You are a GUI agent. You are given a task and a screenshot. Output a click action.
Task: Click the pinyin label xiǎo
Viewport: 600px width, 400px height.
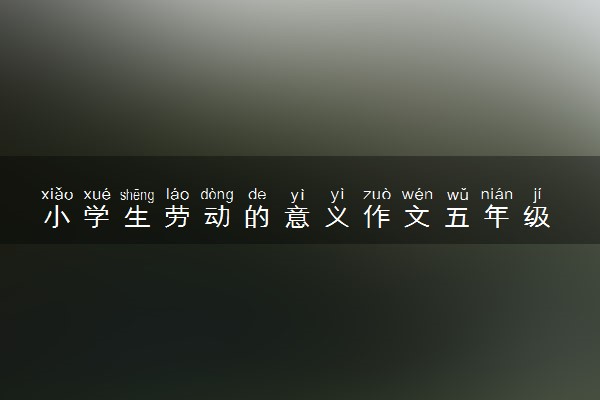(x=57, y=194)
